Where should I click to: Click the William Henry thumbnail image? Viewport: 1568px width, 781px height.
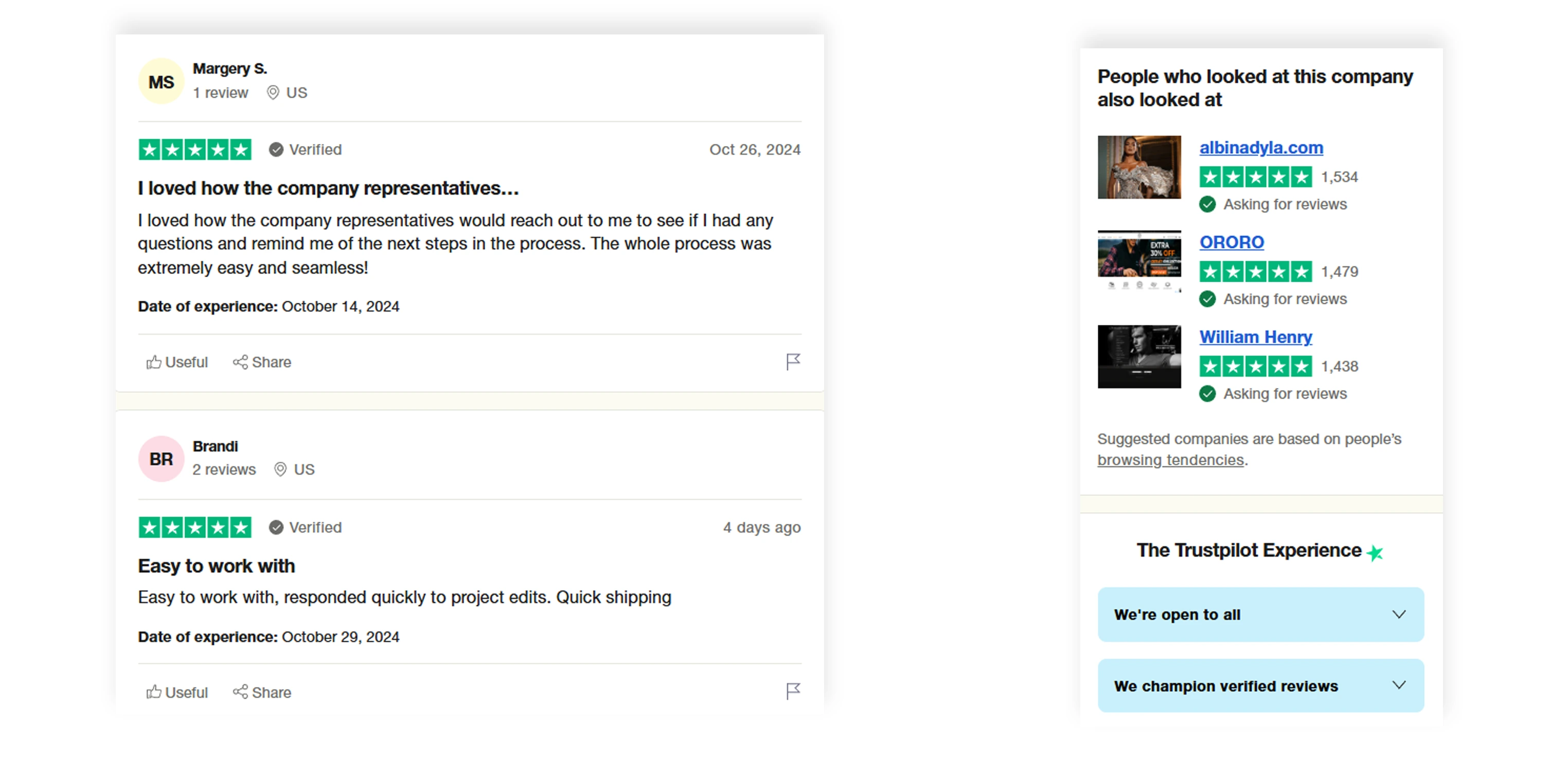coord(1139,356)
